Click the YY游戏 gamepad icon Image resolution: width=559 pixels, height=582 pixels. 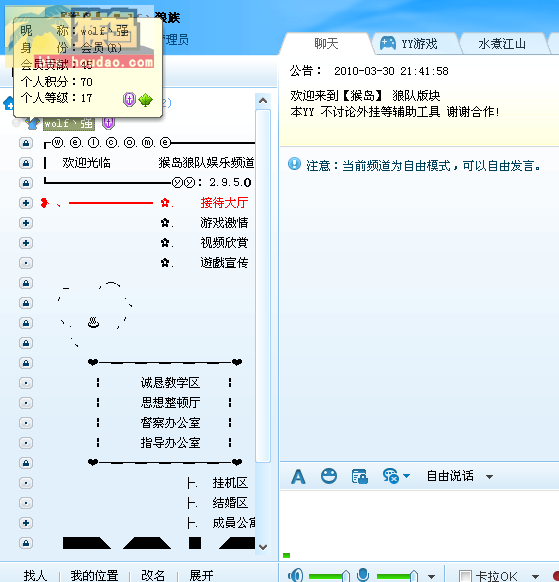(388, 43)
